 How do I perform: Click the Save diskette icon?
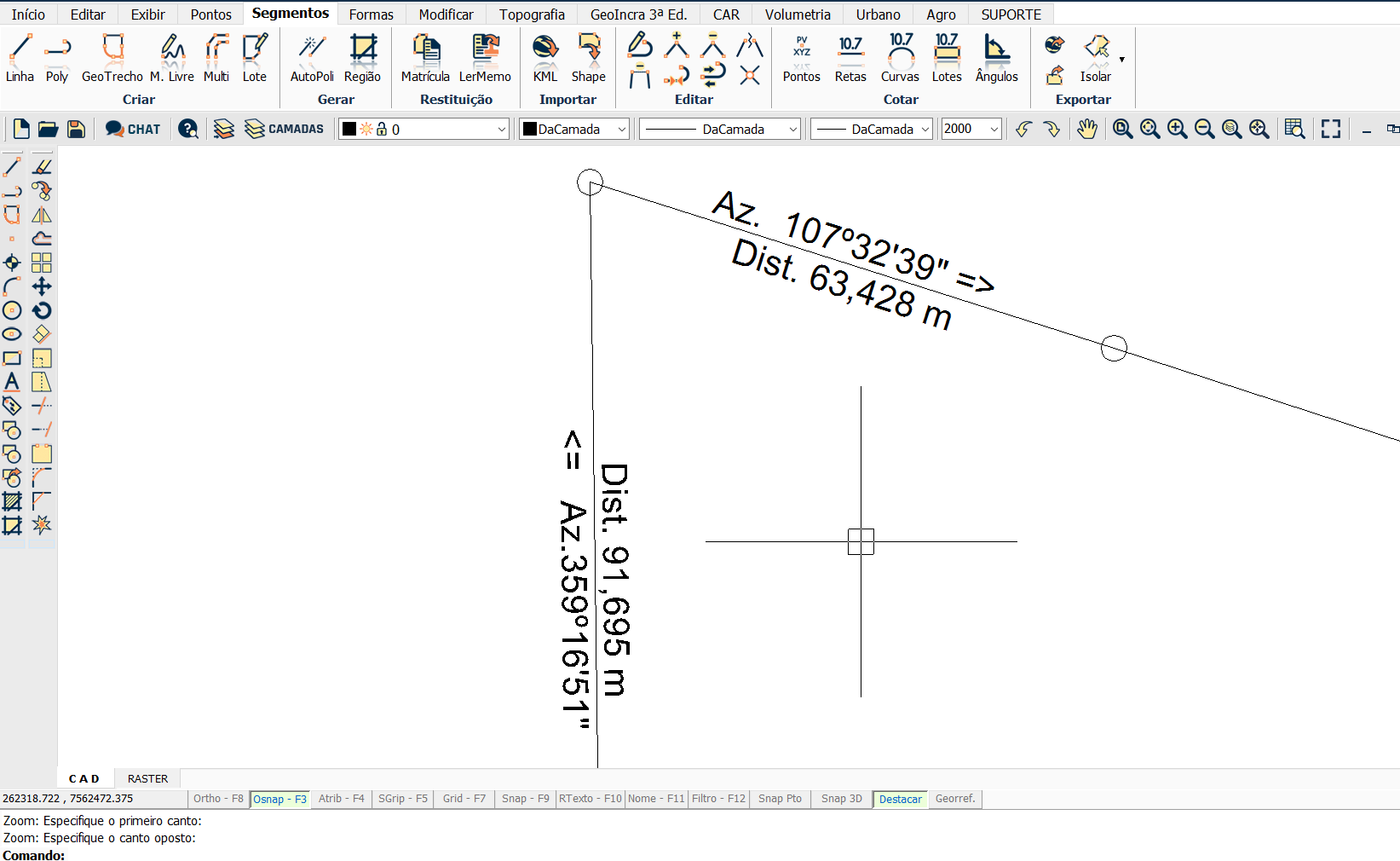[76, 129]
